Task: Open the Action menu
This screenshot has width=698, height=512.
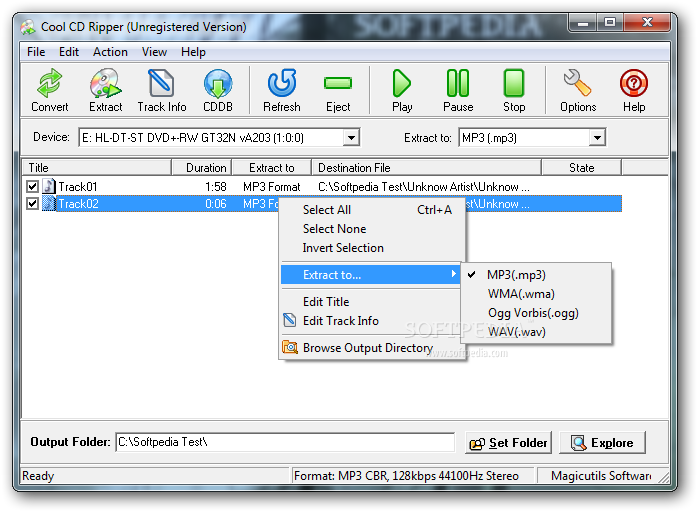Action: pos(110,52)
